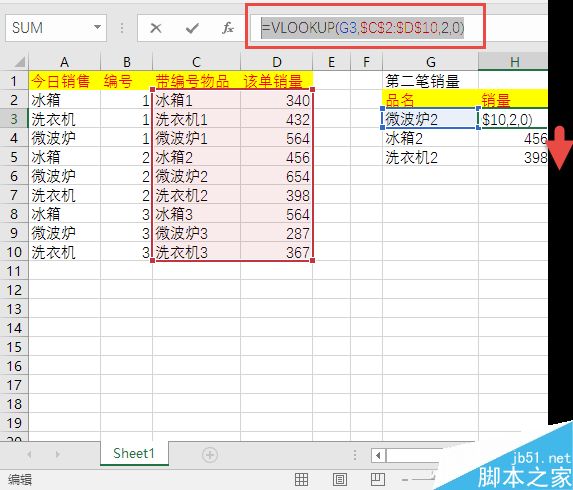Click cell H5 value 398

click(513, 157)
